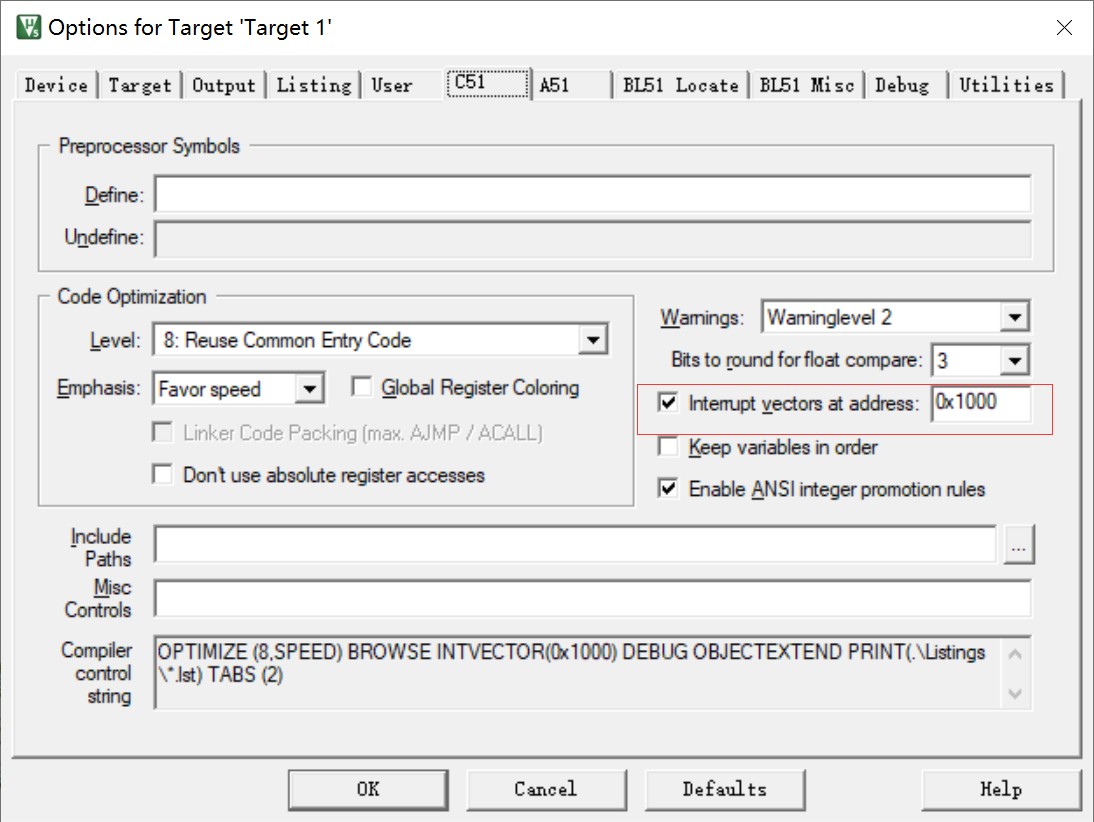Open the Emphasis dropdown arrow
Image resolution: width=1094 pixels, height=822 pixels.
point(309,389)
